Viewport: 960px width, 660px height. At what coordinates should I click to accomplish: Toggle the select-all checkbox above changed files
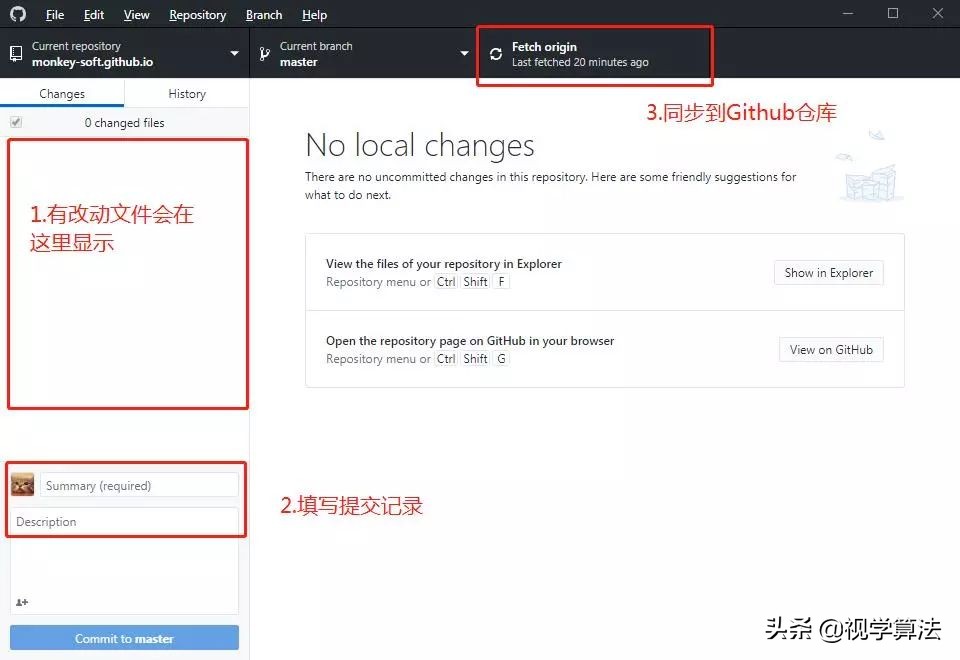pos(16,121)
